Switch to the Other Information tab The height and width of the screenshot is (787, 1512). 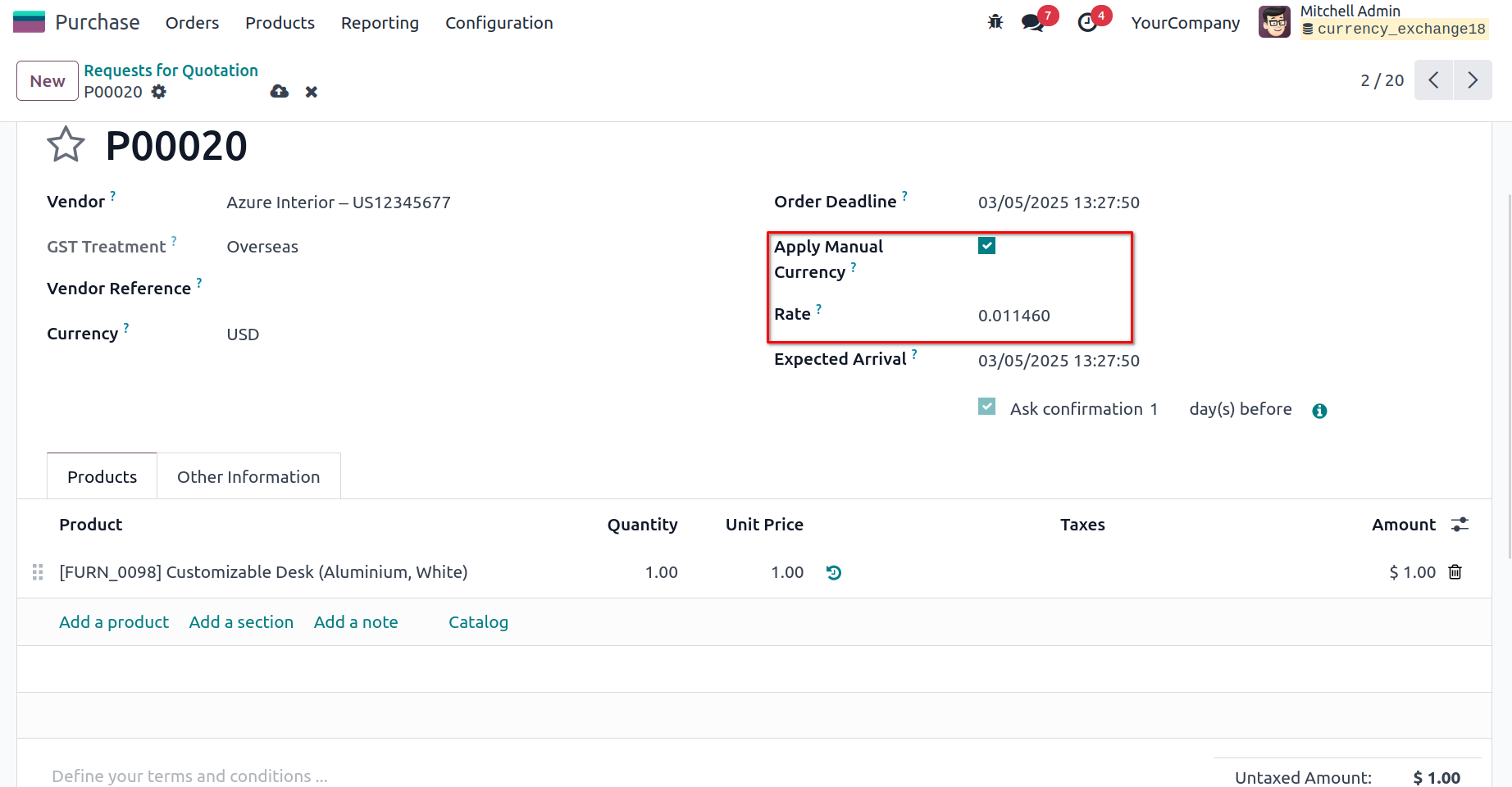[x=248, y=477]
